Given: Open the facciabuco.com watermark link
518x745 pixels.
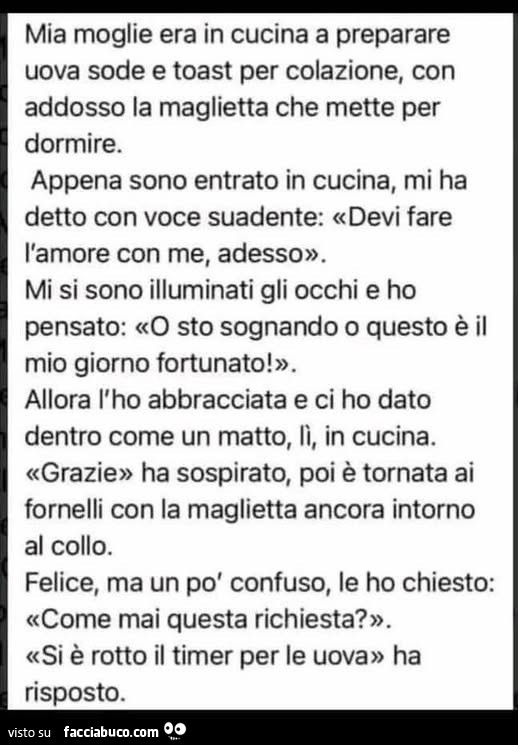Looking at the screenshot, I should point(111,732).
